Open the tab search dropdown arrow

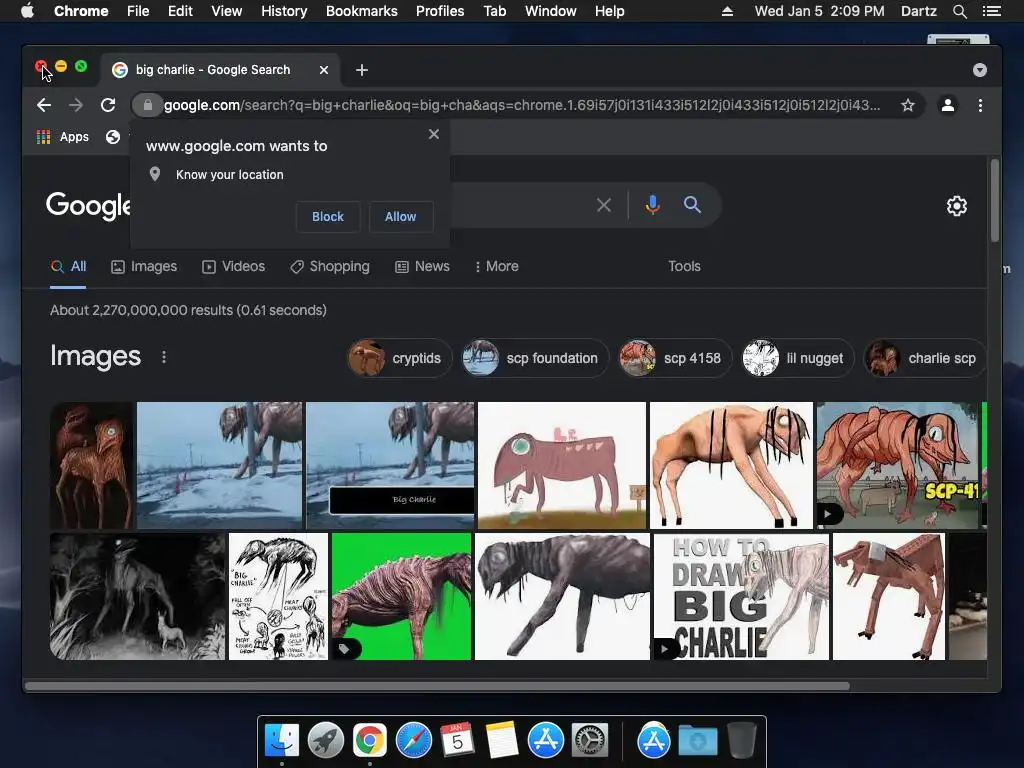980,70
